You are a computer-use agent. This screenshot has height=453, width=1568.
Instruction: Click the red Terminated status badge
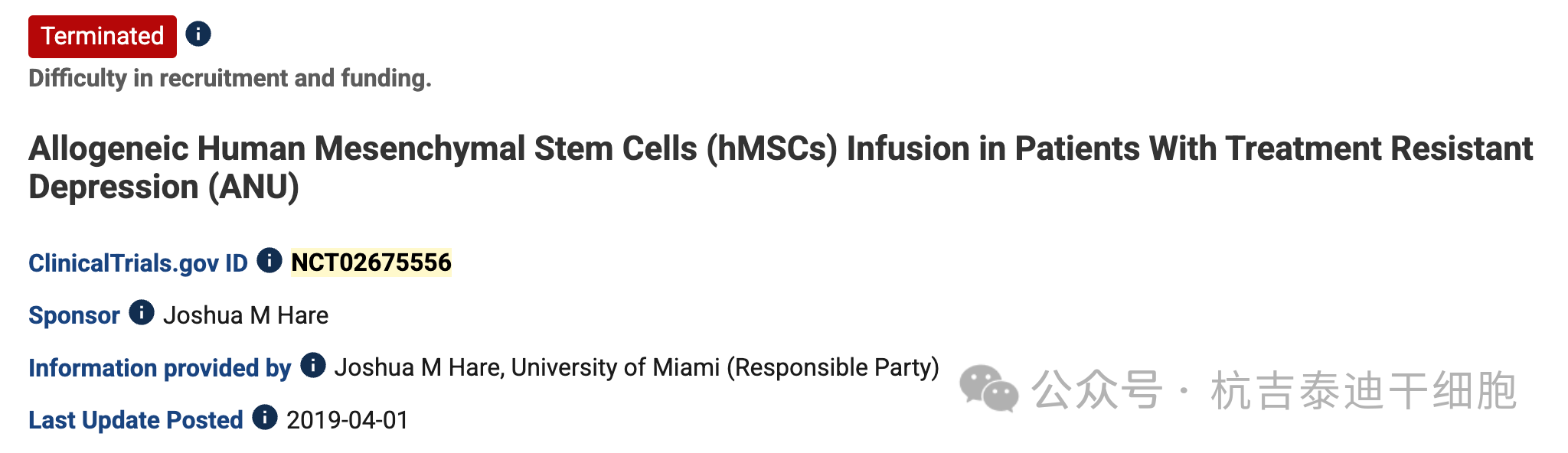pos(103,36)
